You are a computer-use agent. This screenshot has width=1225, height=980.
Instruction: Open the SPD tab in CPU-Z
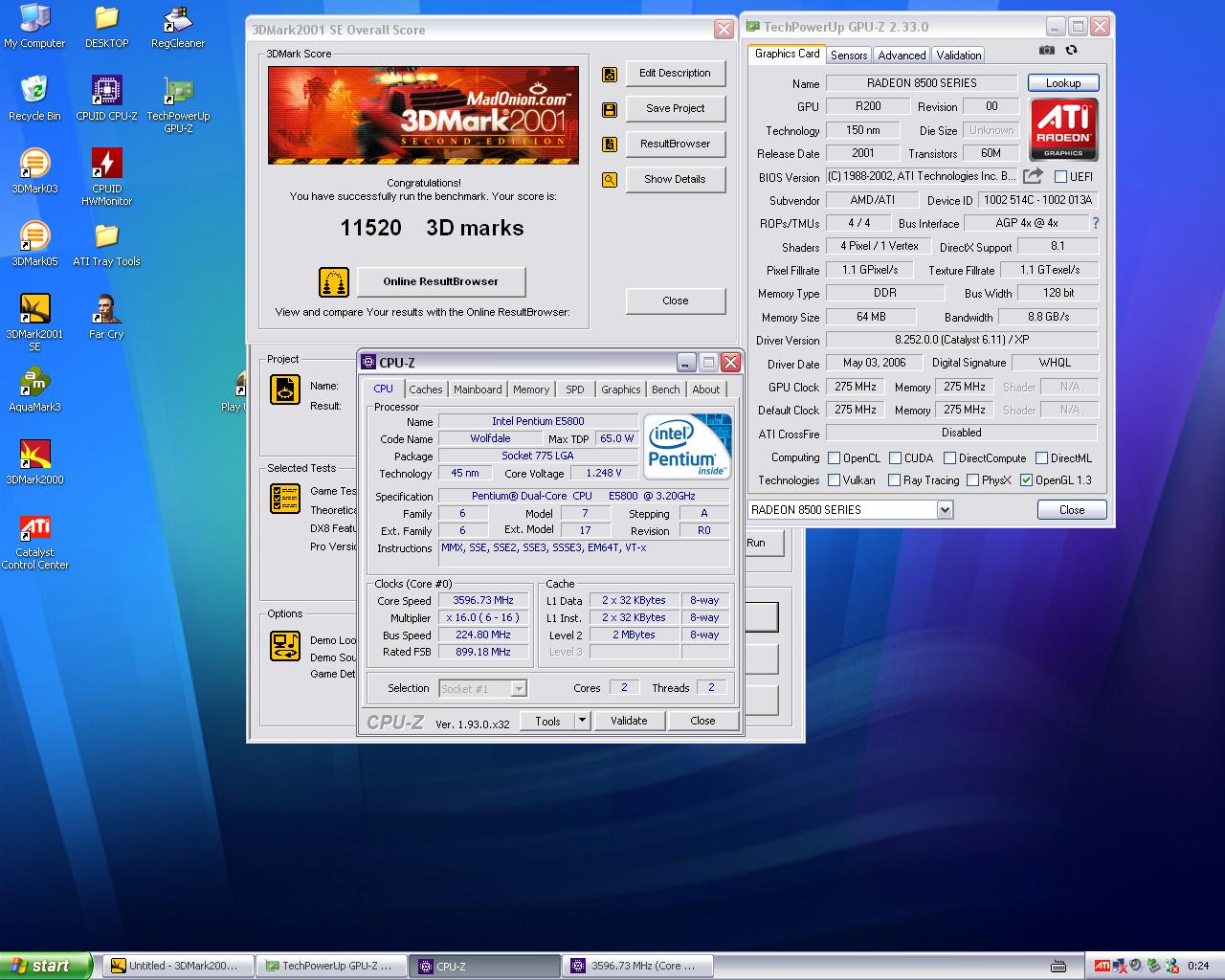pos(574,390)
